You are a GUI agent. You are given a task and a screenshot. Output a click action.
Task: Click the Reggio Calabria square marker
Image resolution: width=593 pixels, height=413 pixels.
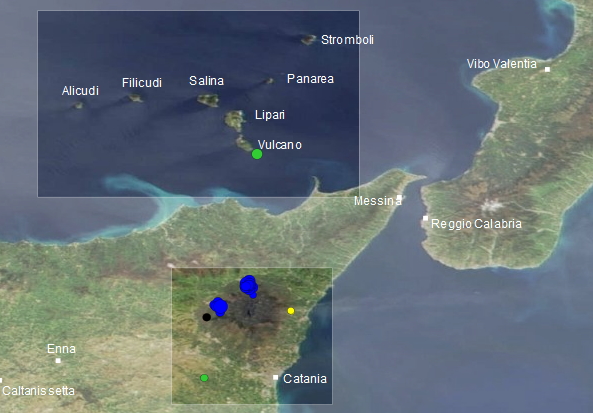[425, 218]
